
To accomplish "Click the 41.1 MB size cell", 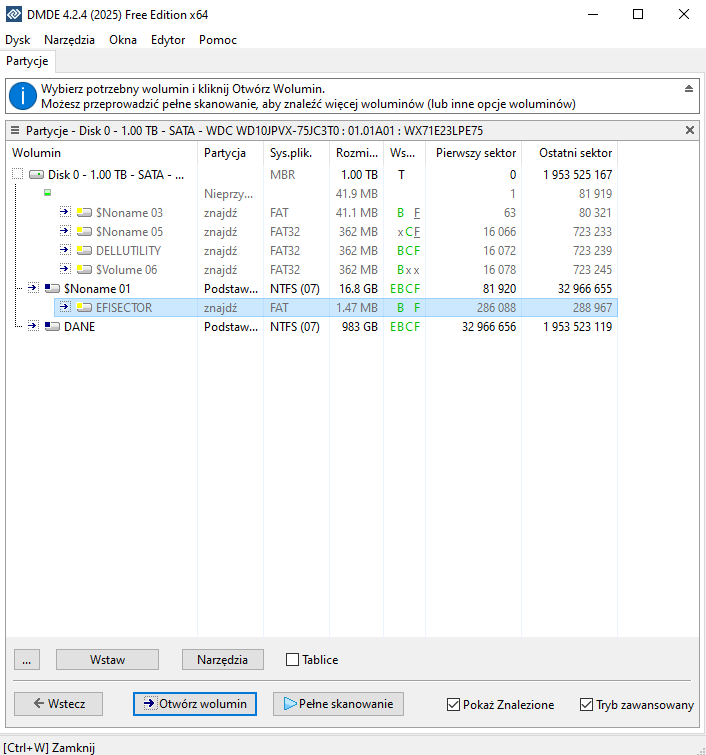I will [356, 212].
